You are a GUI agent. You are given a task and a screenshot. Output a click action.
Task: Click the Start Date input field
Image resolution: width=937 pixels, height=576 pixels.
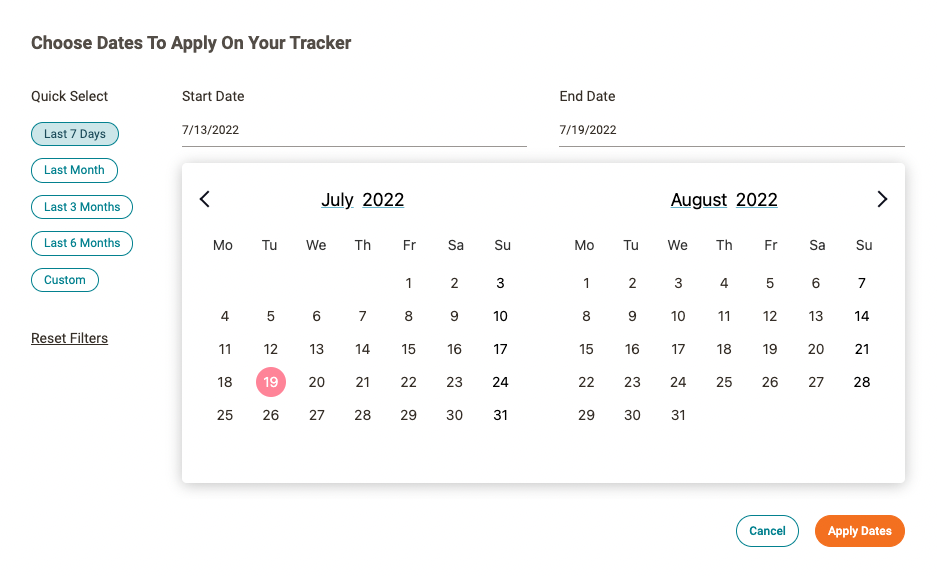(x=354, y=130)
